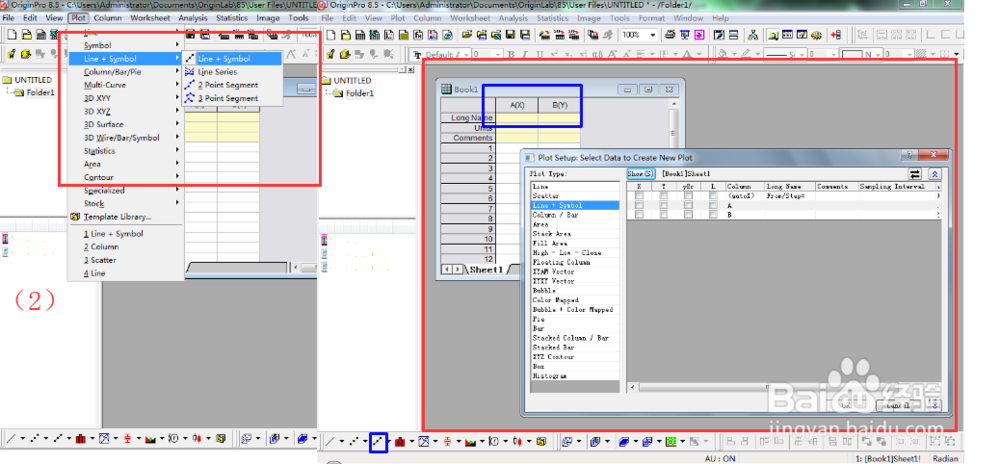The image size is (1000, 464).
Task: Open dropdown arrow next to right Column chart icon
Action: pyautogui.click(x=412, y=440)
